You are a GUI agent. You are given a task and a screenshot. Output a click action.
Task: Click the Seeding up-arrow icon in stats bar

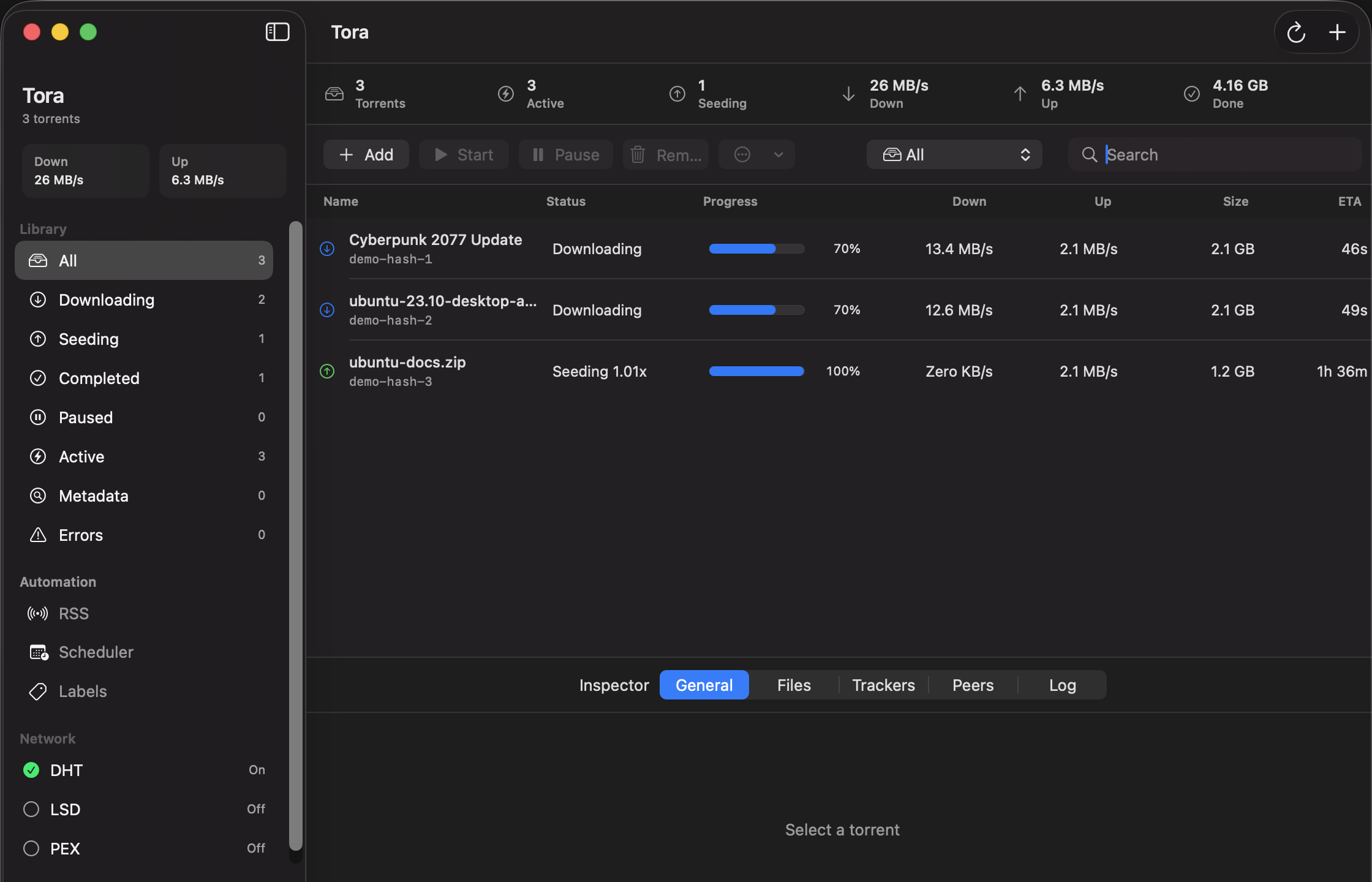point(677,94)
